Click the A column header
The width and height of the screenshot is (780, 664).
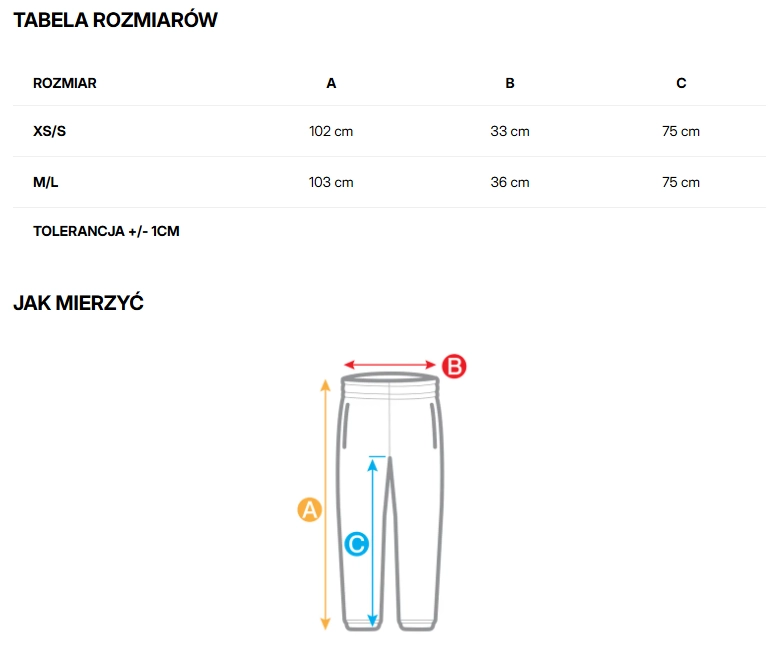[x=331, y=83]
